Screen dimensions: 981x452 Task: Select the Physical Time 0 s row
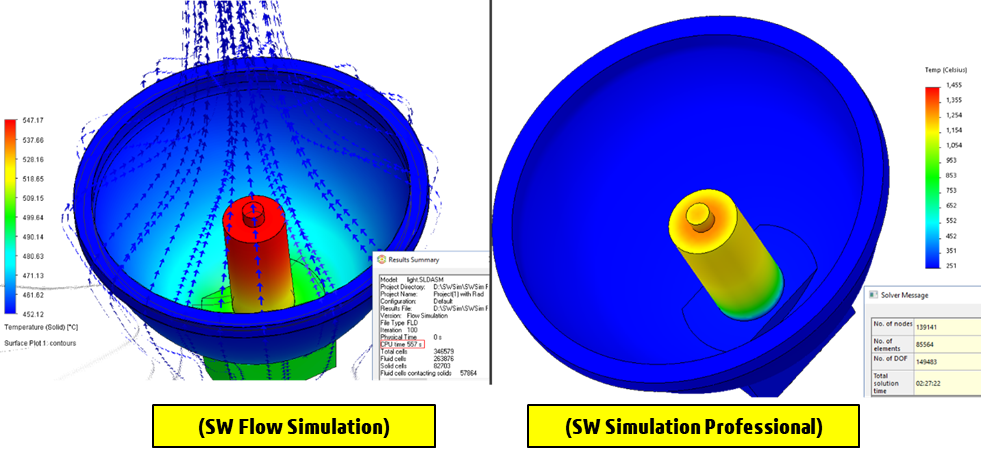coord(410,337)
